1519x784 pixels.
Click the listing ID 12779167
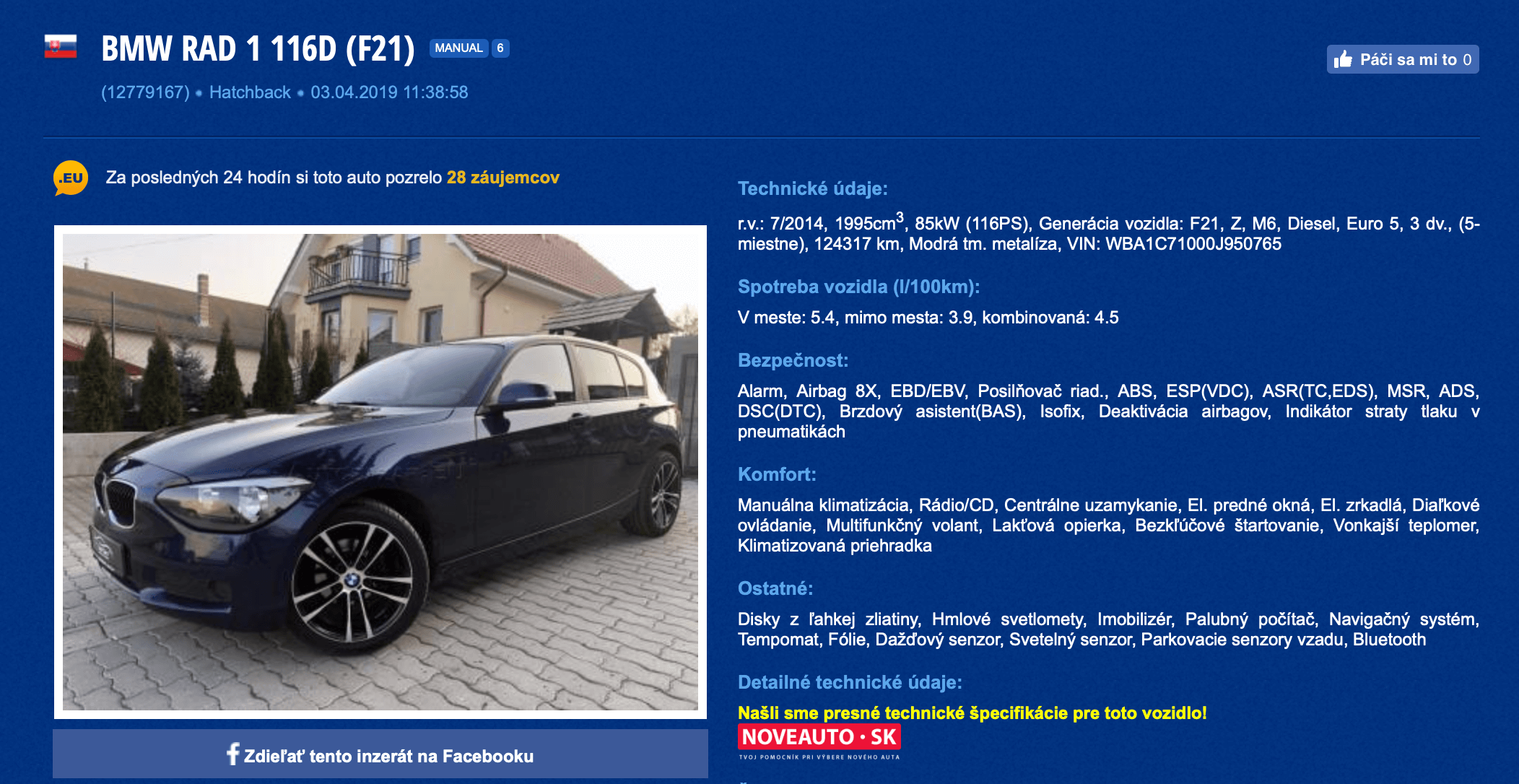(145, 92)
